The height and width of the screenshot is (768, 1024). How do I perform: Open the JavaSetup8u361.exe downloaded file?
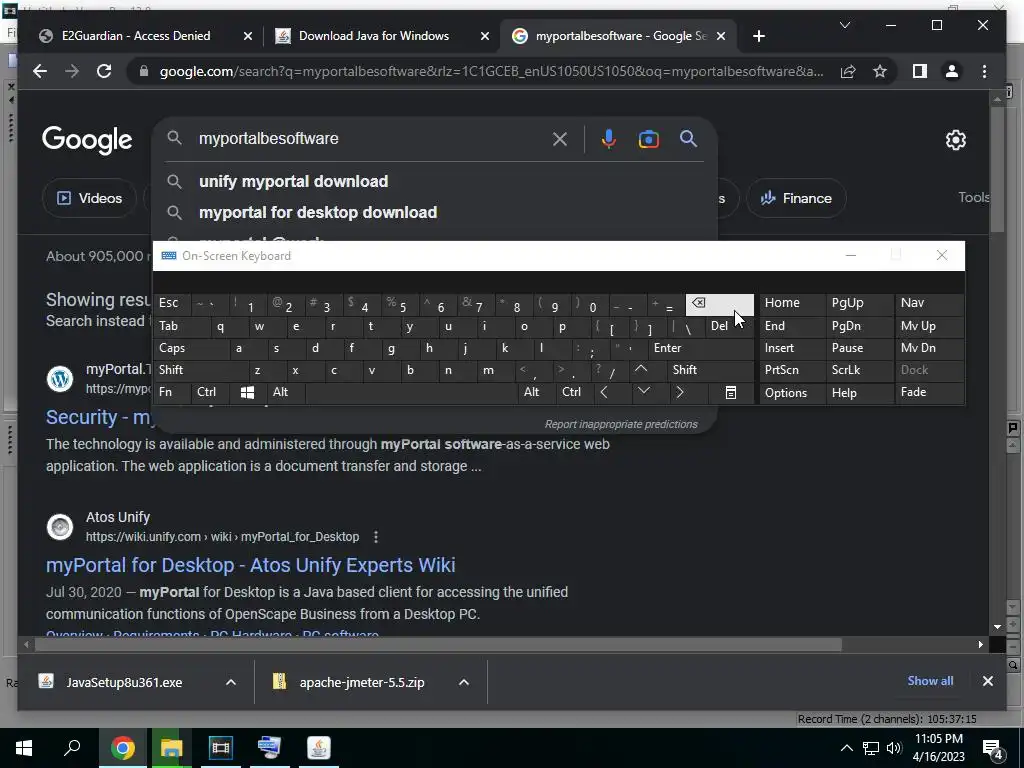coord(124,682)
